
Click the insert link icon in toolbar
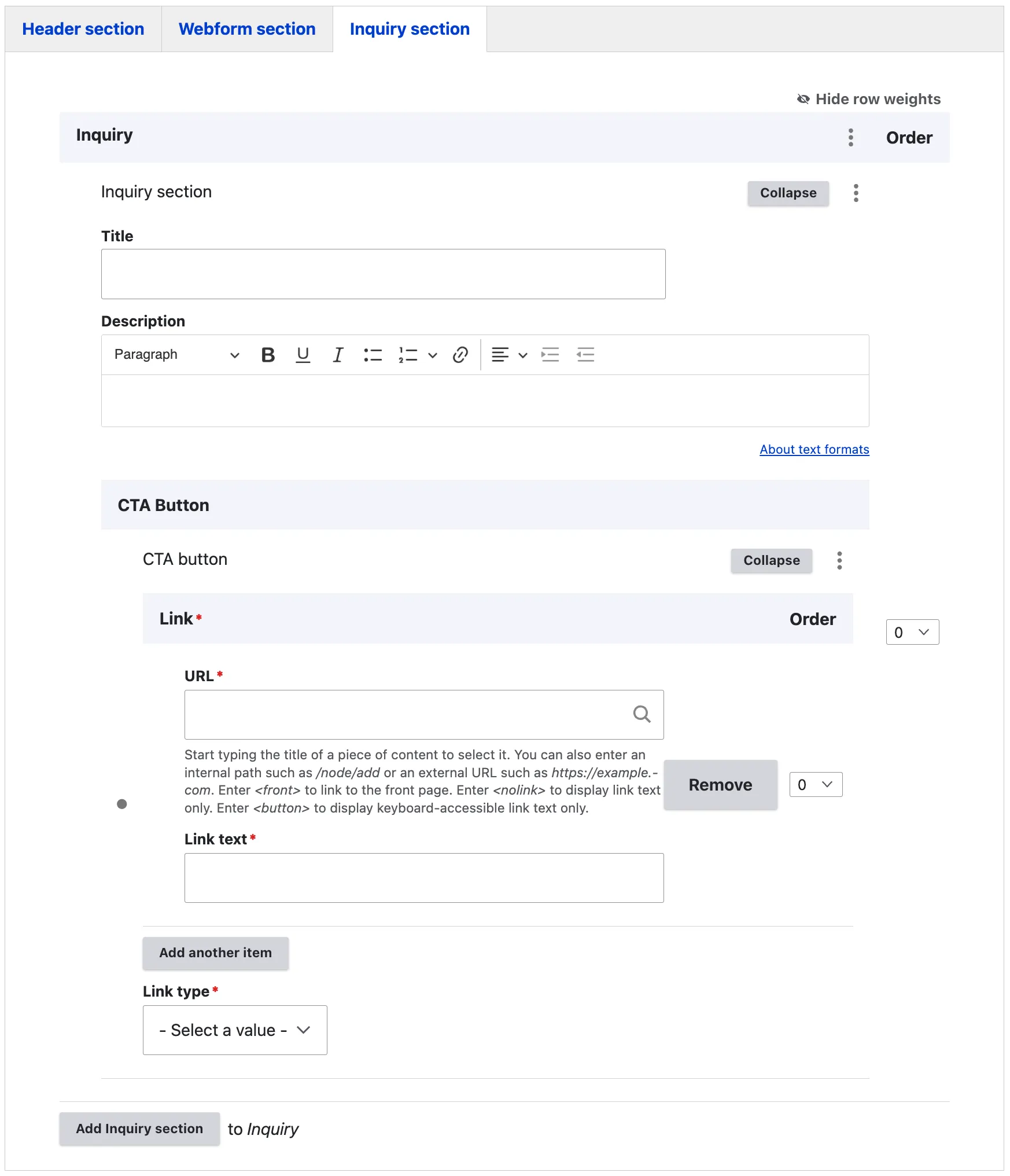[x=460, y=355]
